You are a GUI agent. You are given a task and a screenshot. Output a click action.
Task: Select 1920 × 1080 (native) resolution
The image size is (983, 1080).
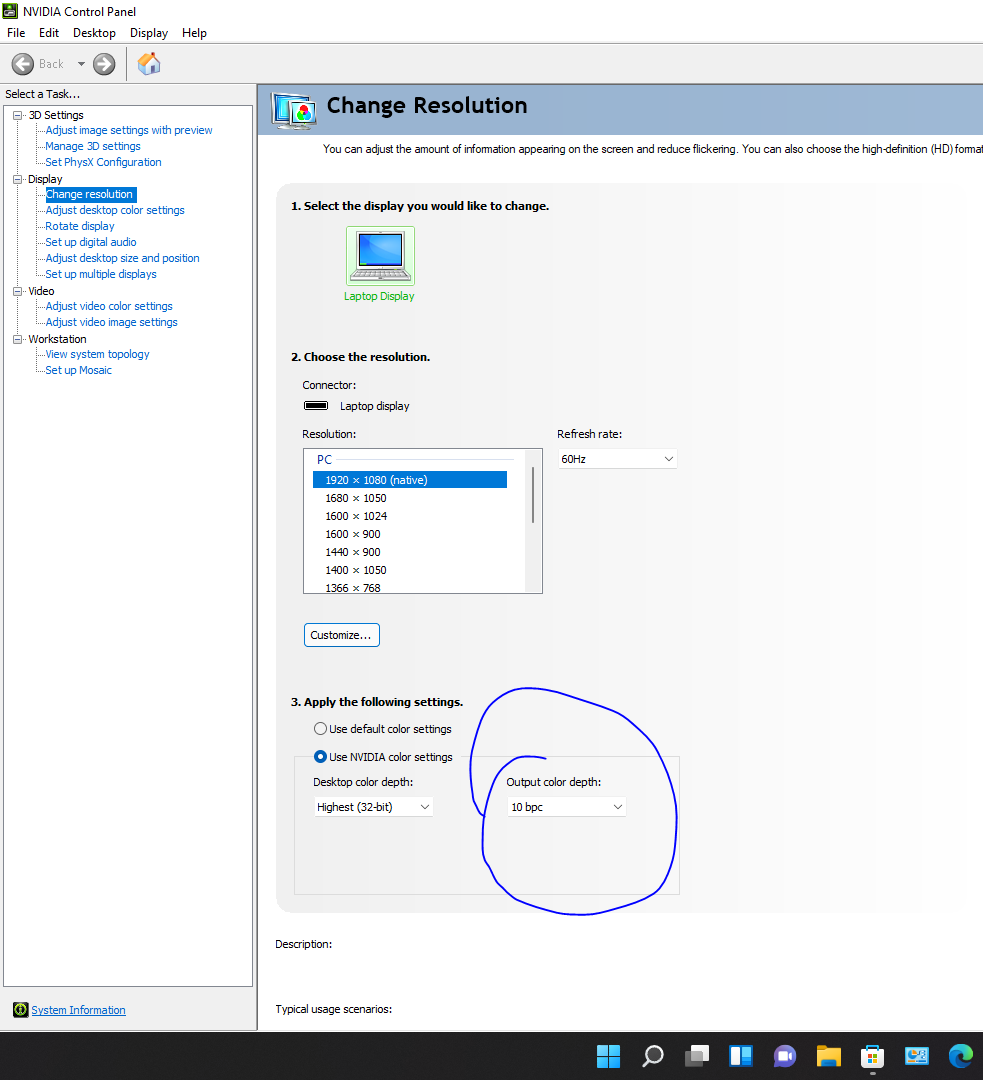tap(410, 480)
